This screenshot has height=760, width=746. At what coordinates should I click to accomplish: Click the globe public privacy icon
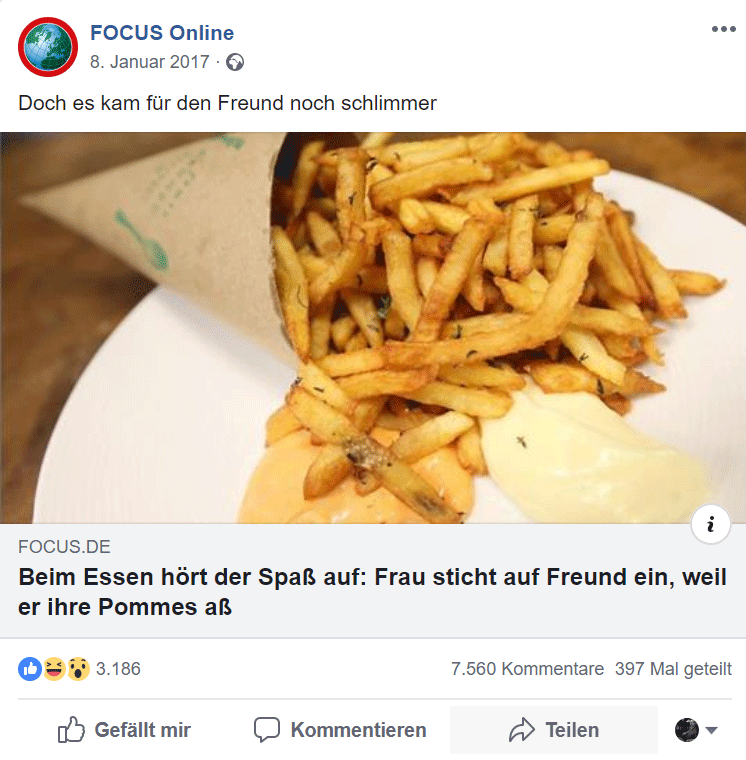click(x=235, y=62)
